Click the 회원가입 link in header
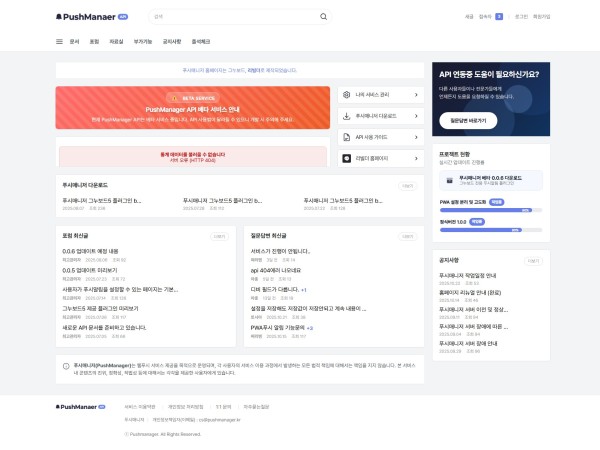The image size is (600, 450). click(541, 17)
